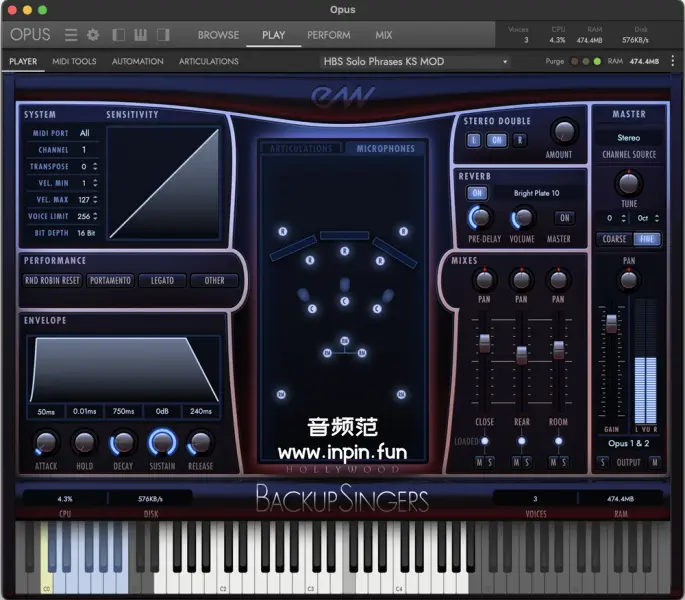Toggle the left sidebar panel icon
The height and width of the screenshot is (600, 685).
119,35
